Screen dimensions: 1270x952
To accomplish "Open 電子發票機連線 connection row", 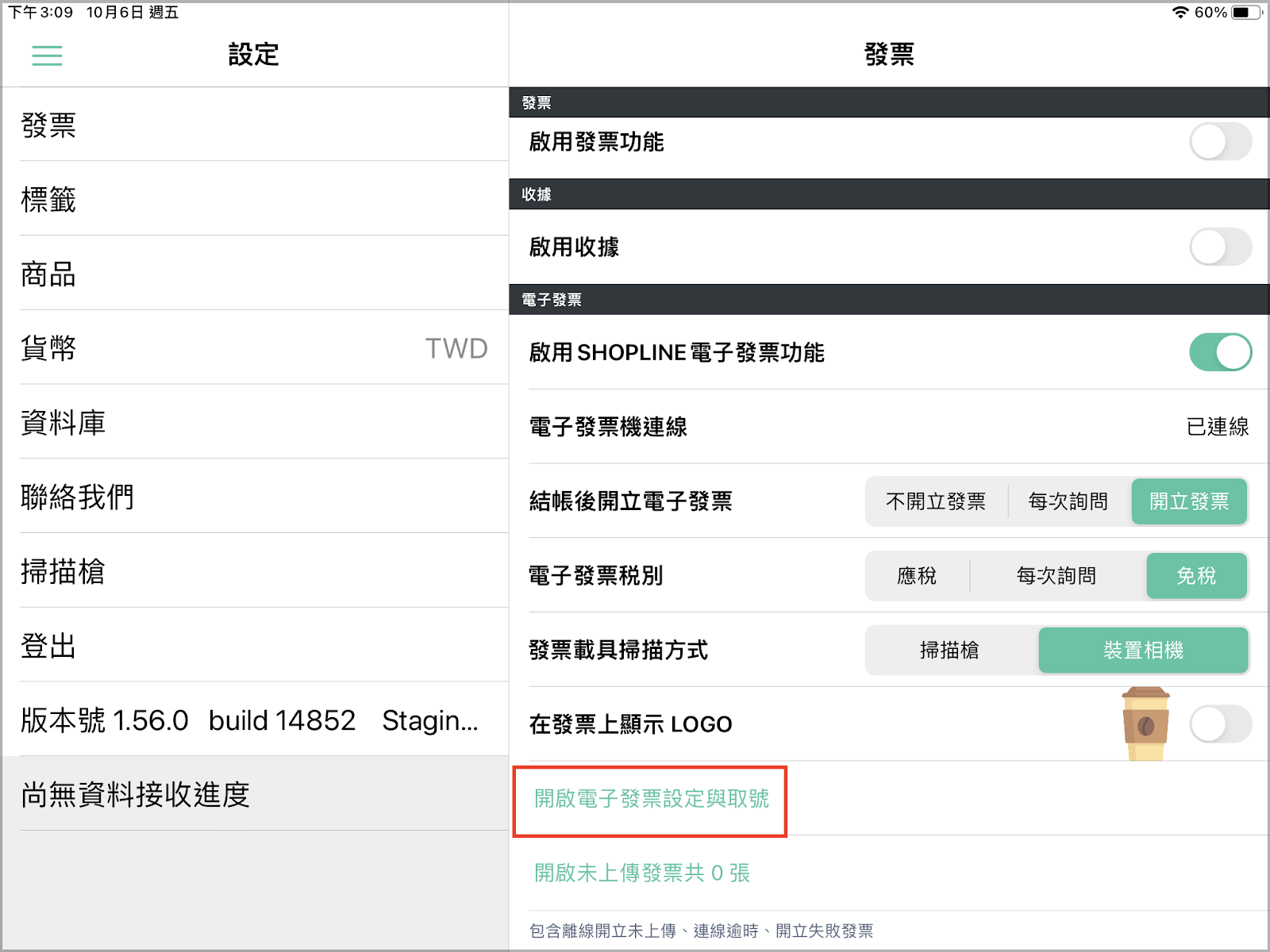I will pyautogui.click(x=889, y=427).
